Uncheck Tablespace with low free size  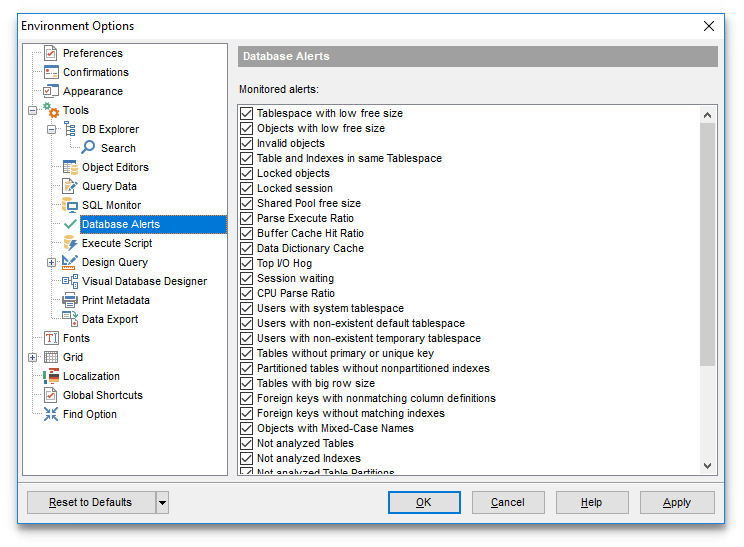click(x=247, y=114)
